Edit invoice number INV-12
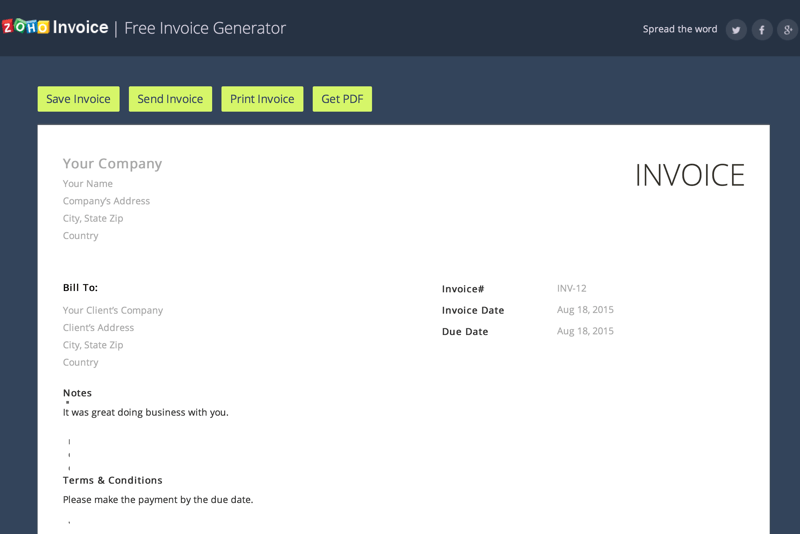The image size is (800, 534). (x=571, y=288)
